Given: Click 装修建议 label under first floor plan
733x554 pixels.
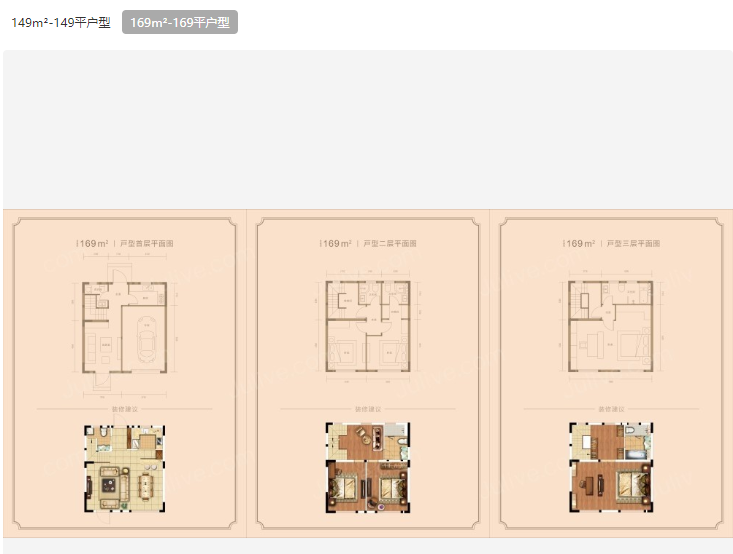Looking at the screenshot, I should point(125,409).
